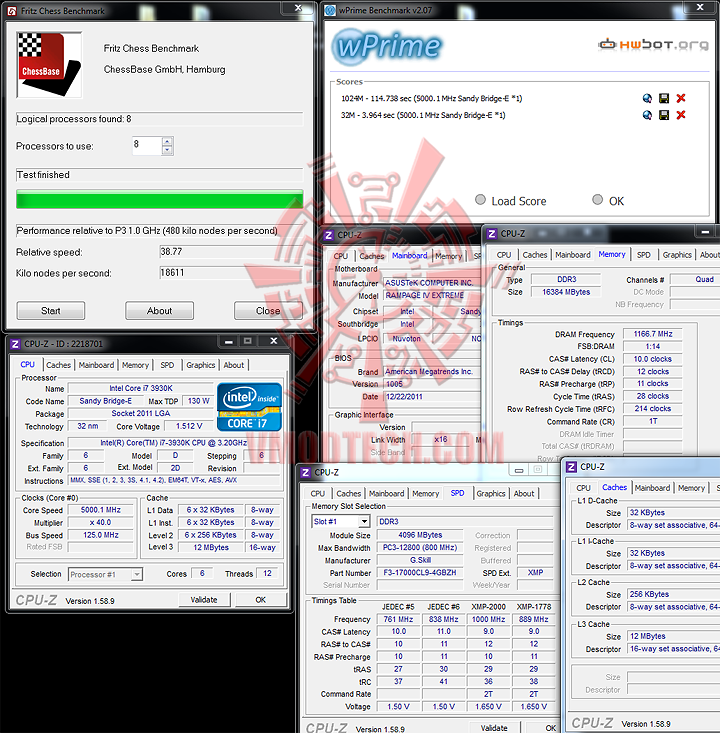Delete the 32M score with red X
The width and height of the screenshot is (720, 733).
[681, 115]
